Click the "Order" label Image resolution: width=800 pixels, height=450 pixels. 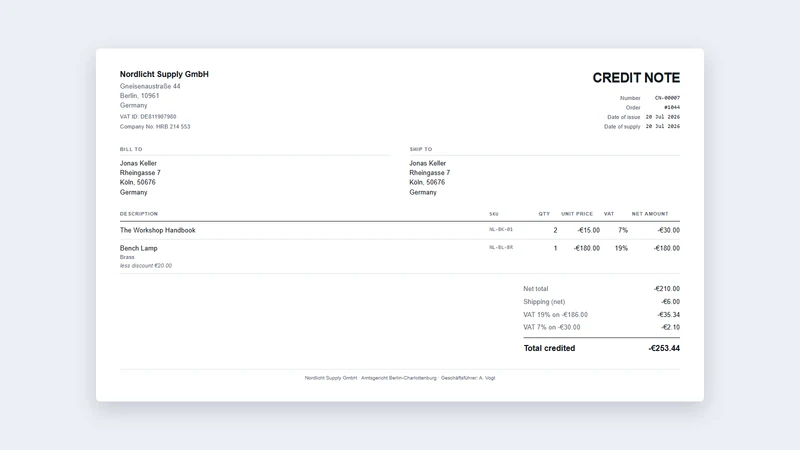click(x=633, y=108)
